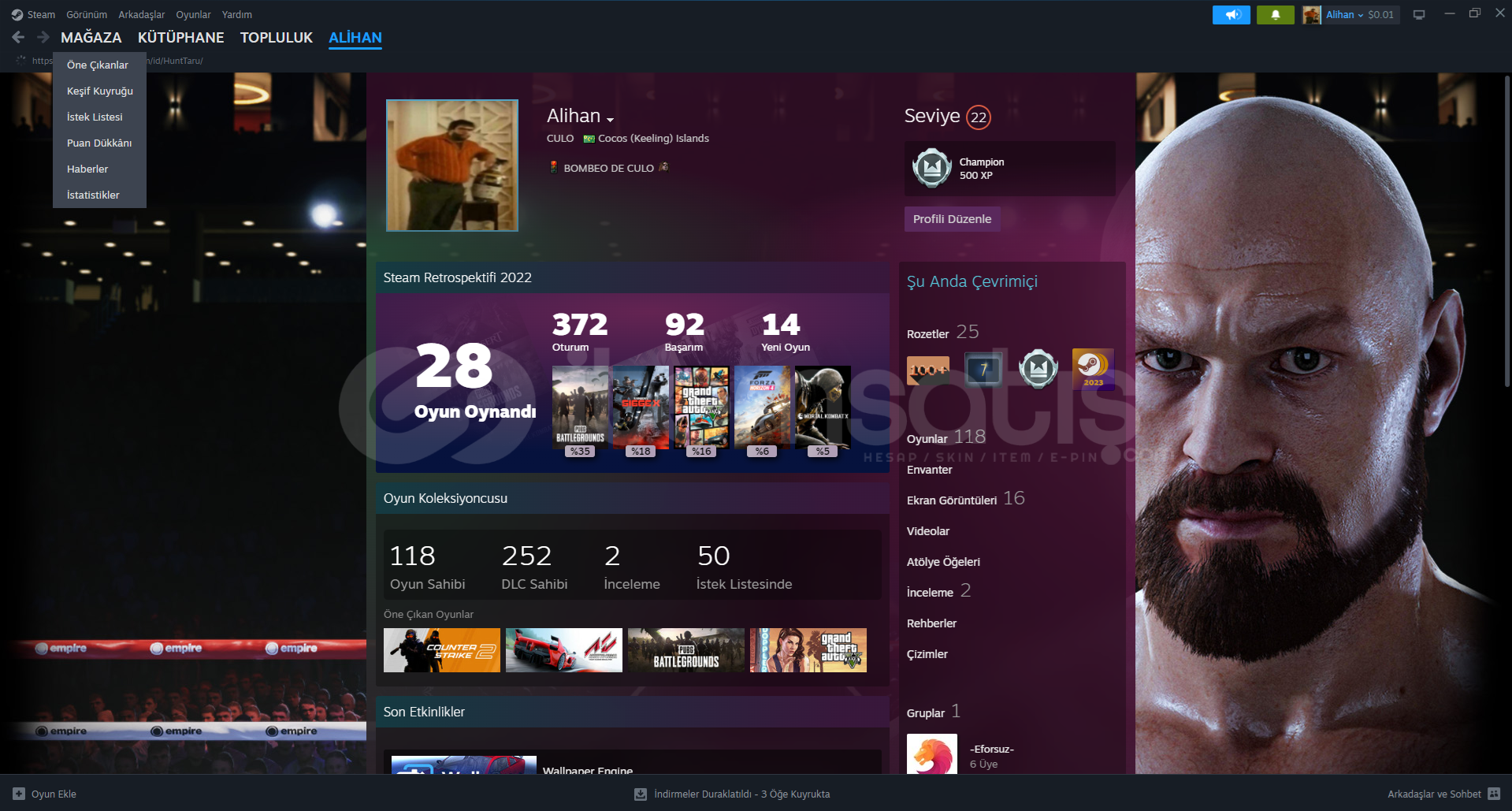Click the megaphone announcements icon

[x=1231, y=15]
